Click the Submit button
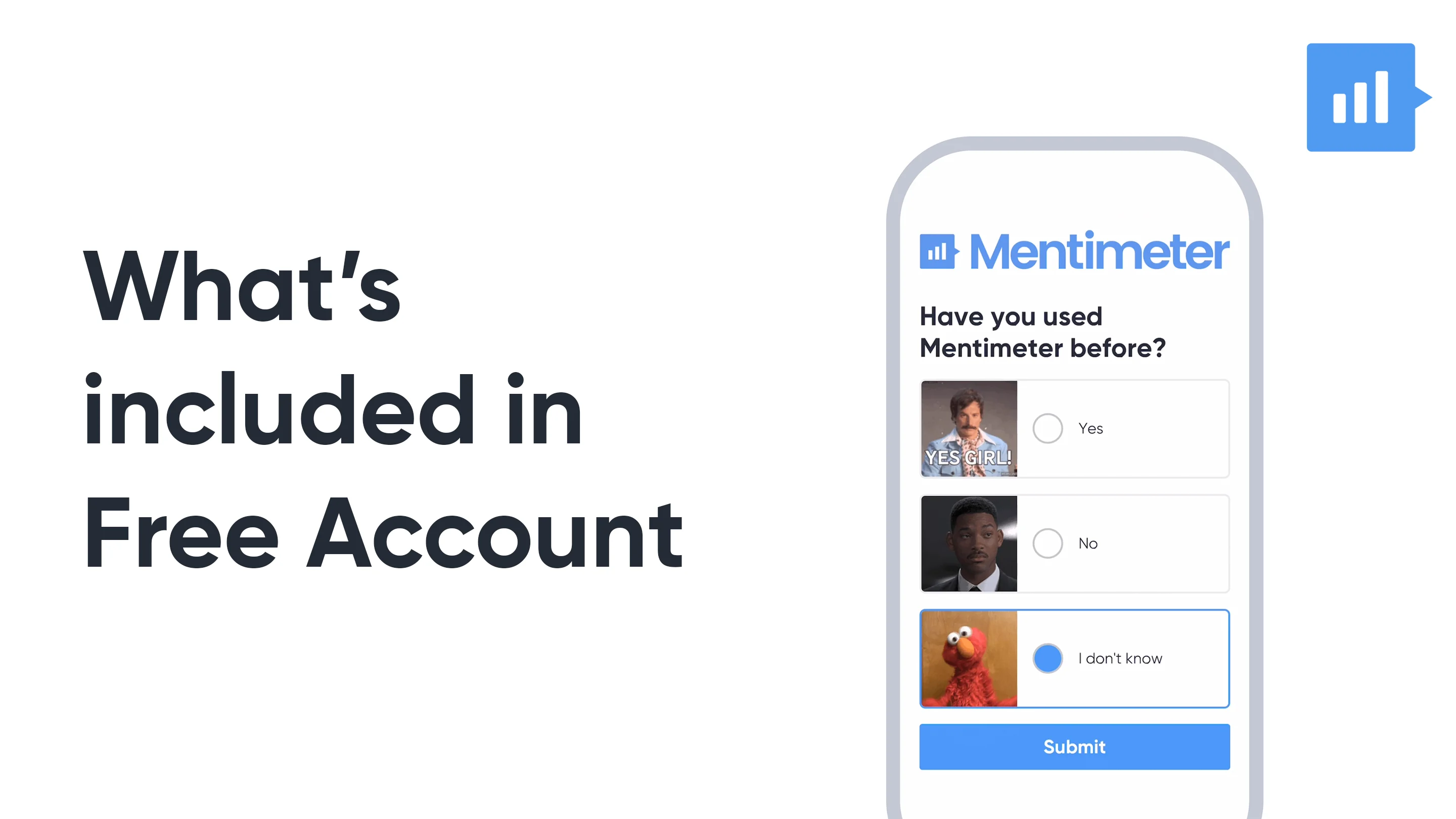Screen dimensions: 1456x819 click(x=1074, y=746)
